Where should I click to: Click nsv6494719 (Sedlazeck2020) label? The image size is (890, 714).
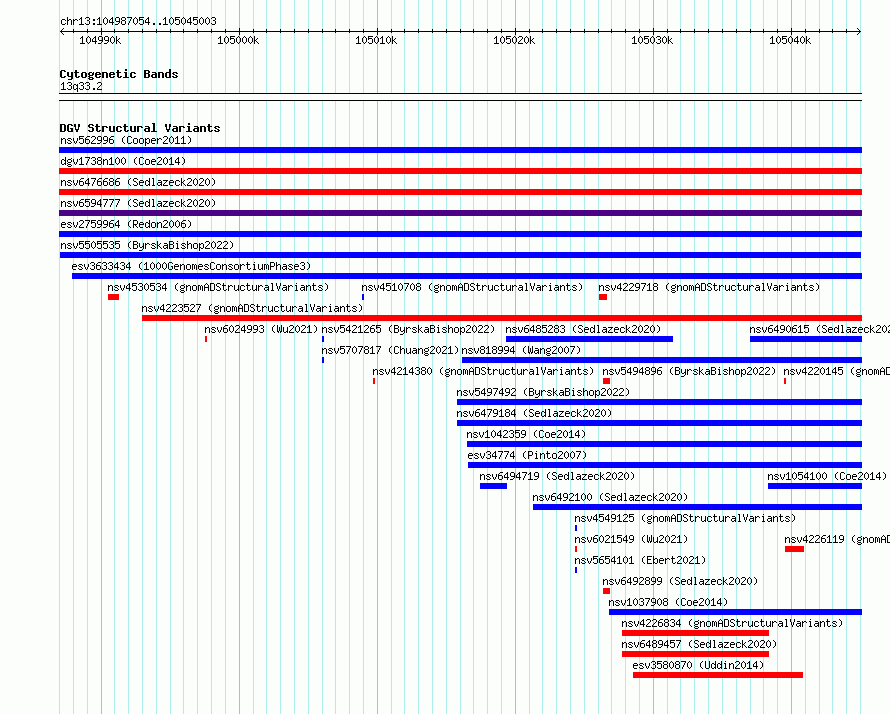coord(557,476)
